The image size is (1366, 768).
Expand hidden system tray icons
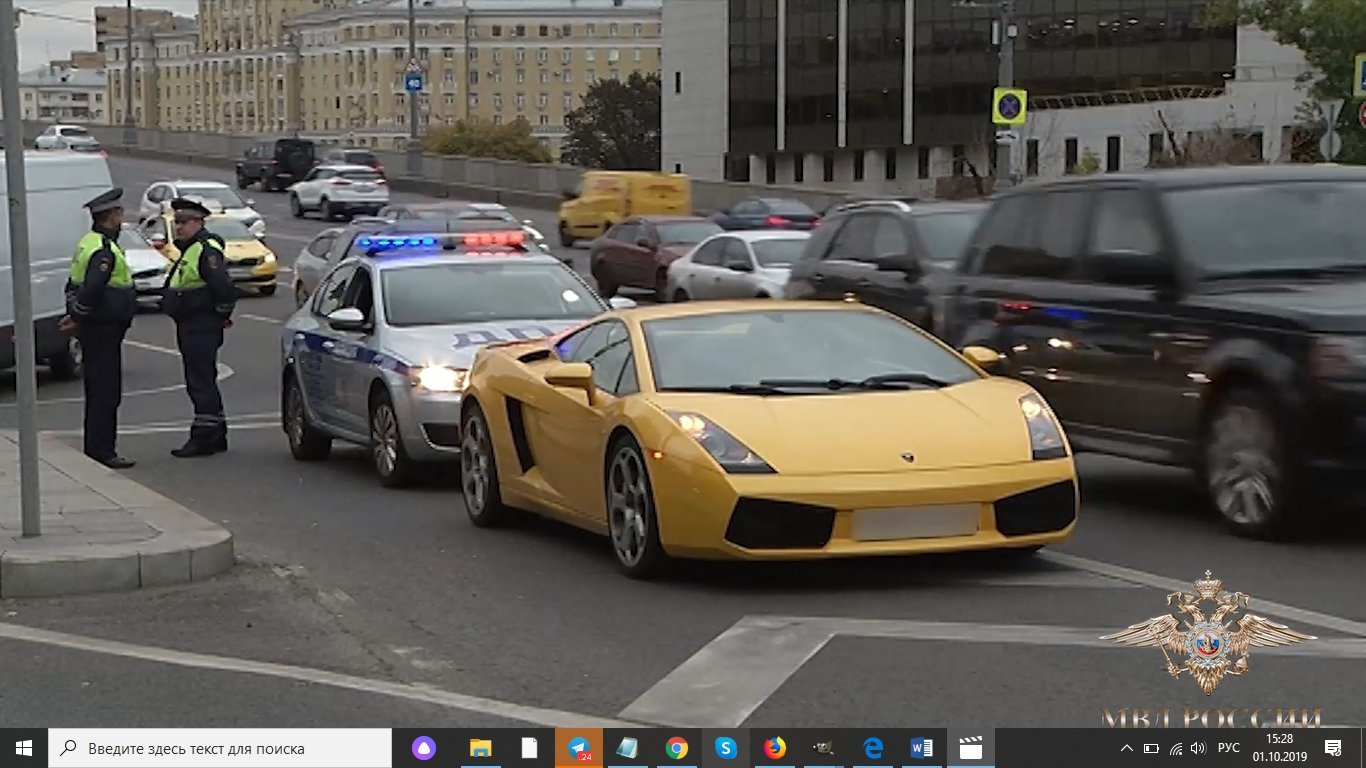pos(1127,748)
